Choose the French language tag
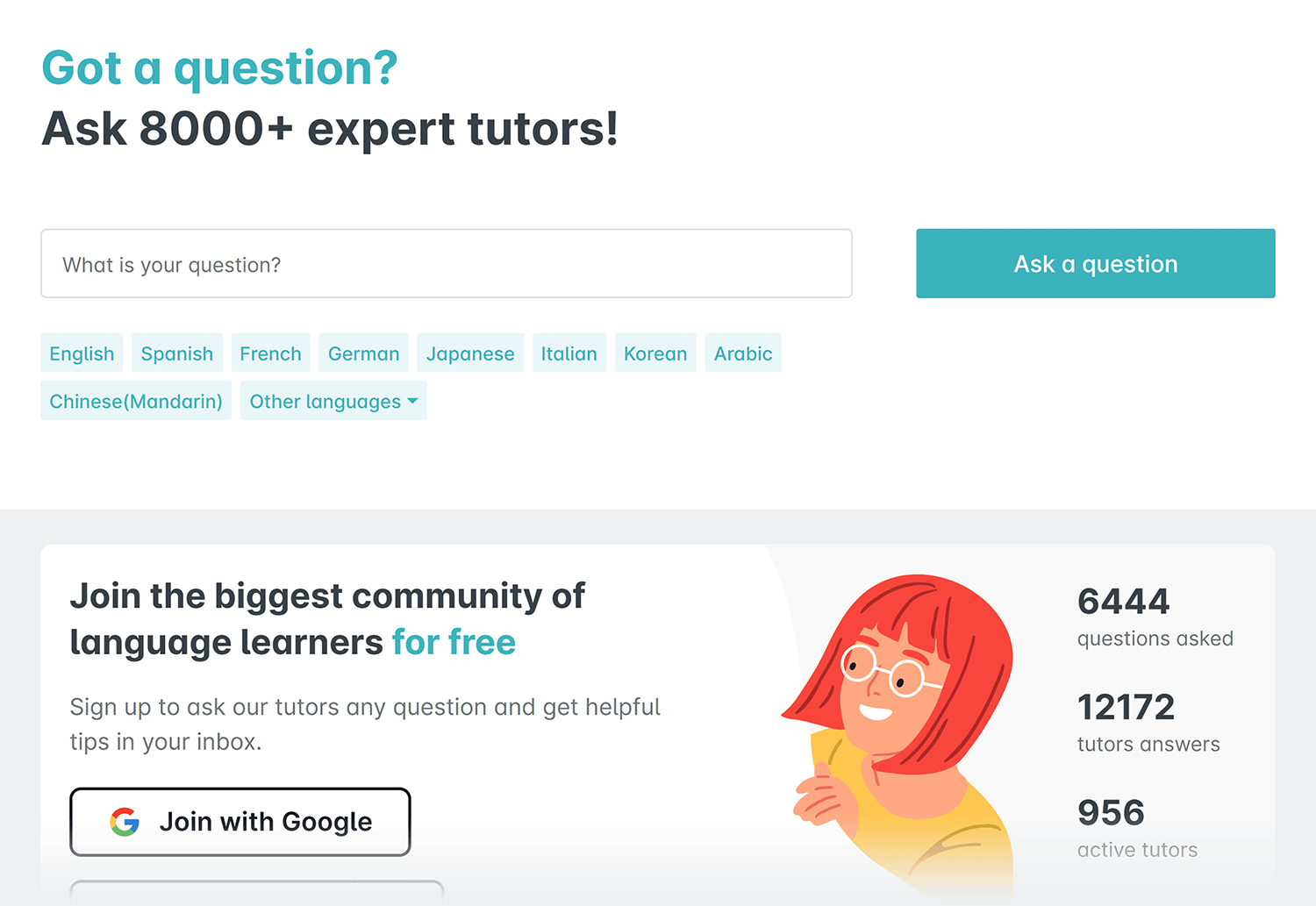Image resolution: width=1316 pixels, height=906 pixels. click(270, 353)
